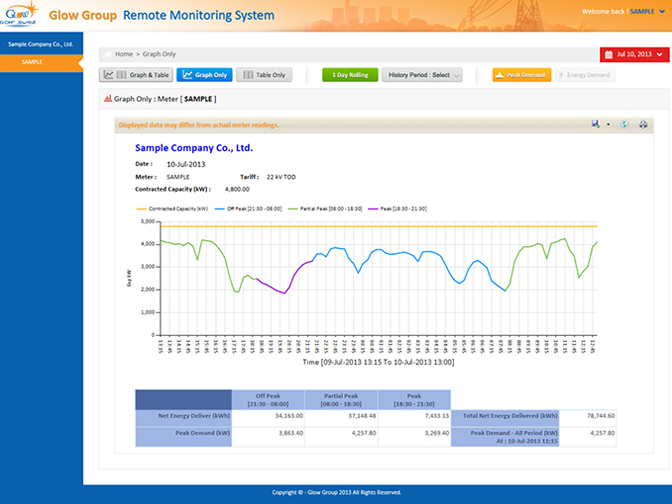Click the 1 Day Rolling button

coord(350,75)
